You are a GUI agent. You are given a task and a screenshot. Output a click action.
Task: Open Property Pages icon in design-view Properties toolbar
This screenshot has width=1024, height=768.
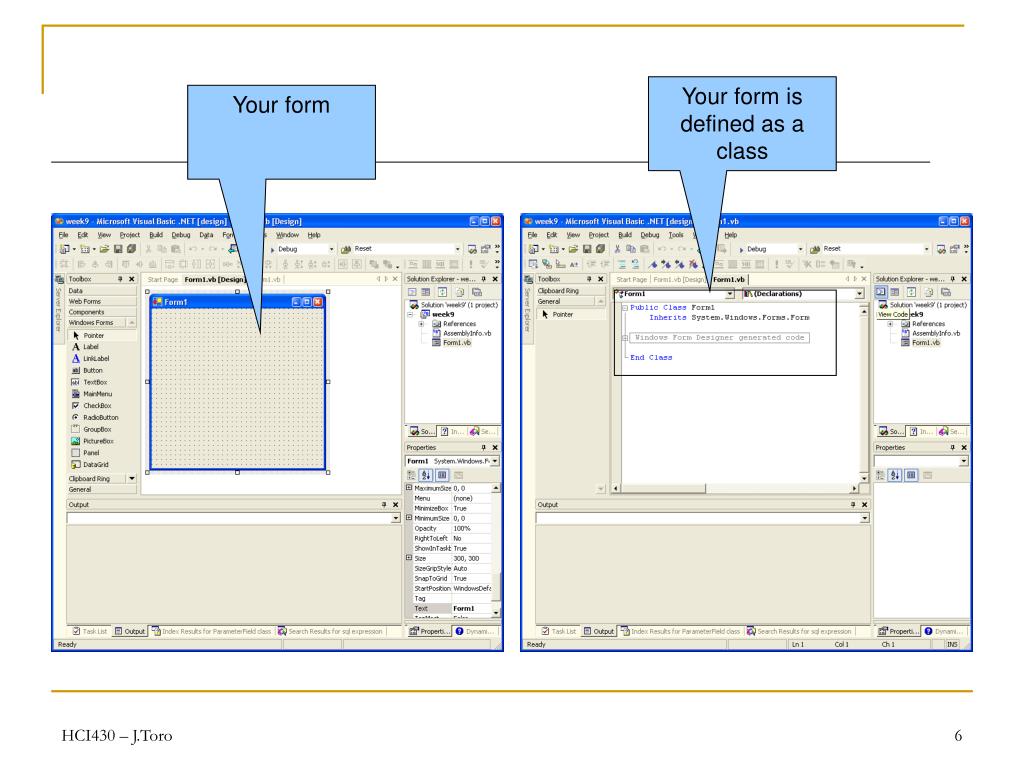pos(458,475)
